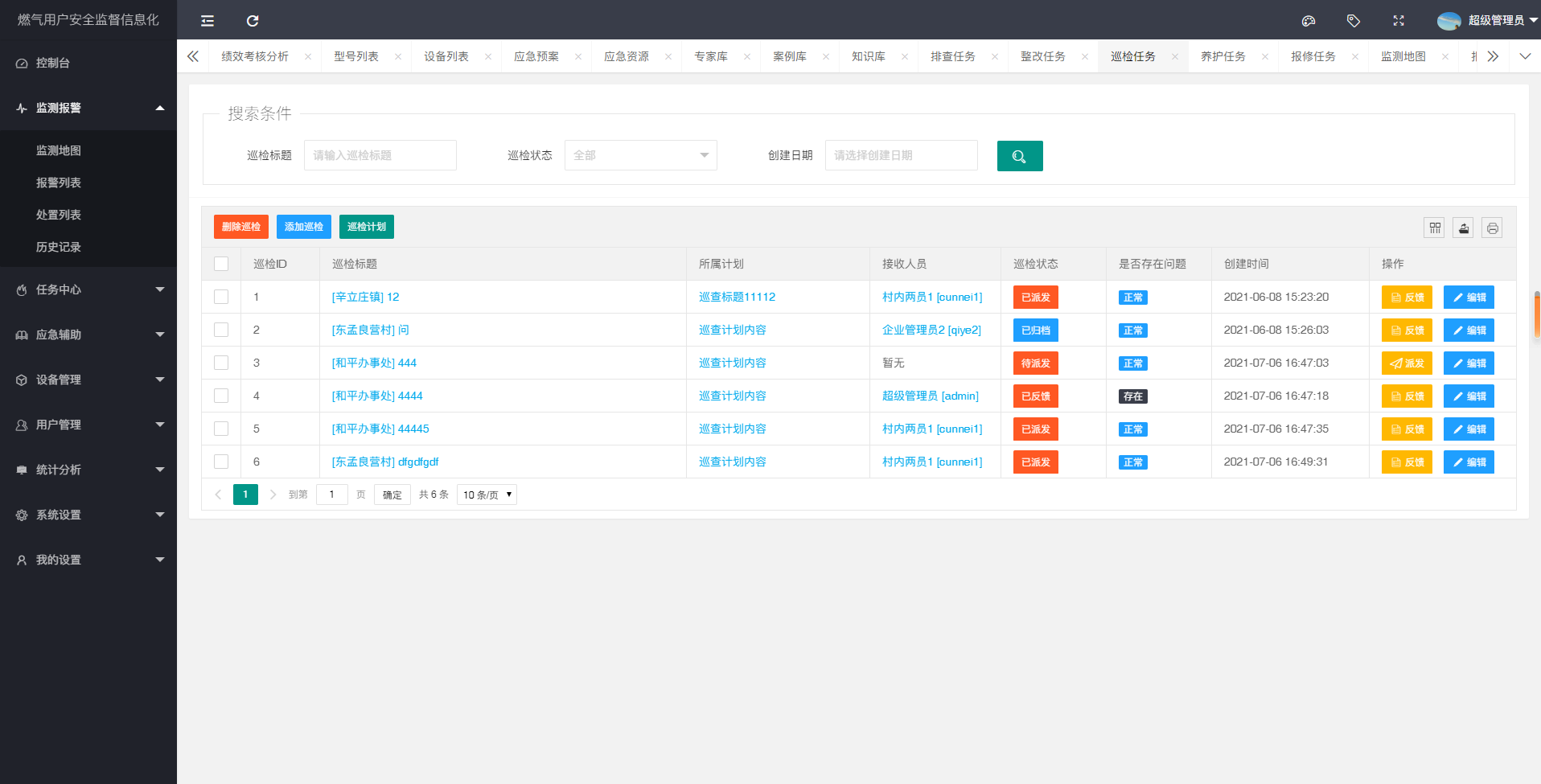1541x784 pixels.
Task: Click the 添加巡检 button
Action: (x=303, y=227)
